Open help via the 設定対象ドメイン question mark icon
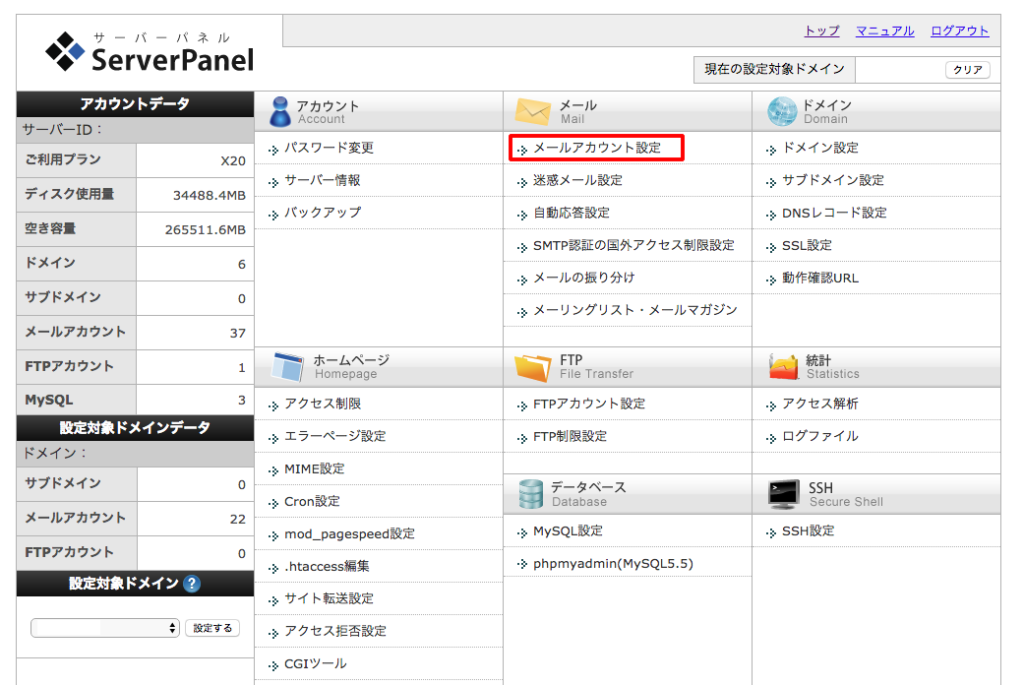This screenshot has height=685, width=1024. tap(191, 585)
